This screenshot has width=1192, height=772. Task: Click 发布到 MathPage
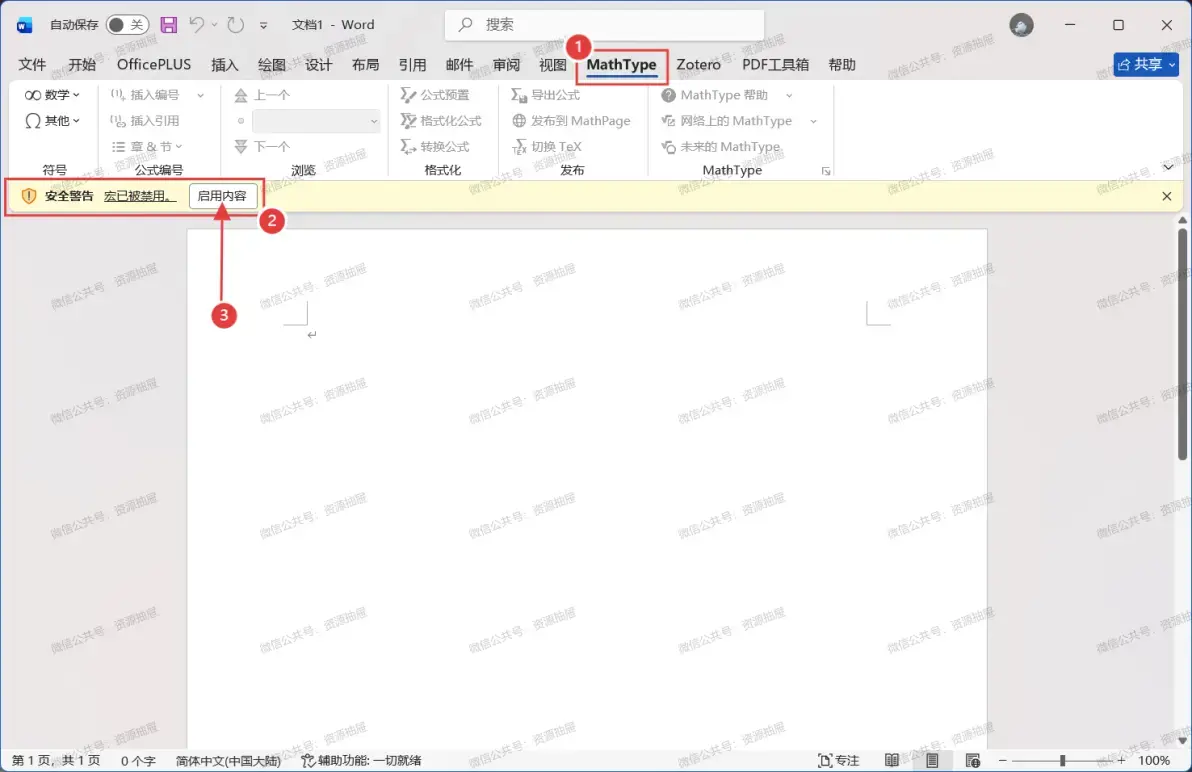tap(572, 121)
